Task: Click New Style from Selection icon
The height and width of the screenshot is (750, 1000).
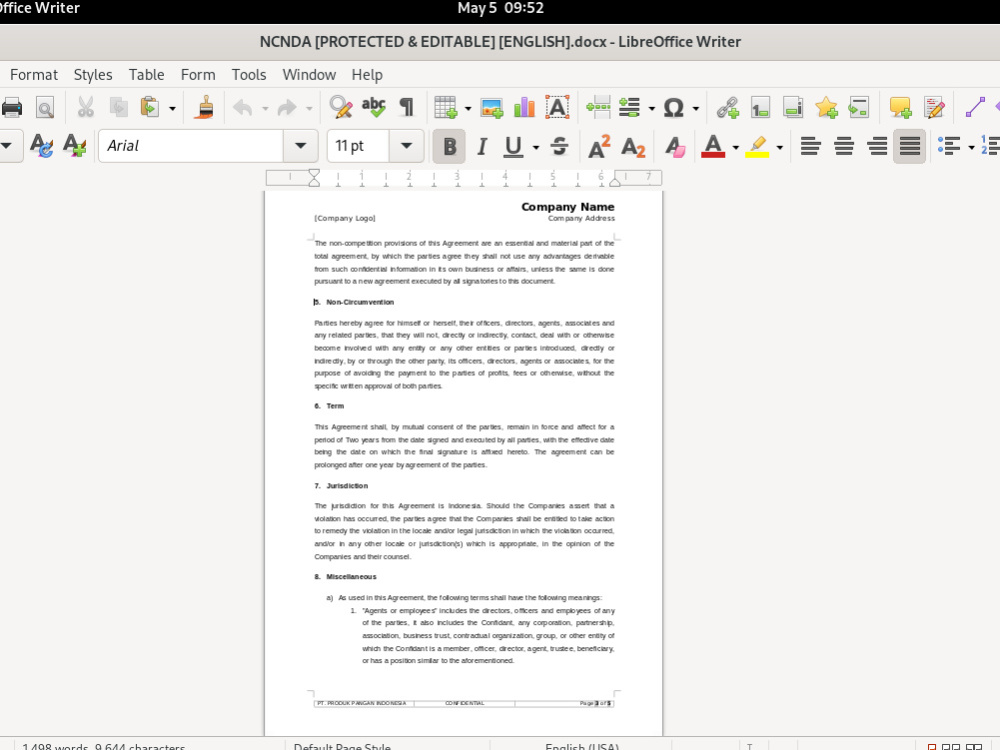Action: tap(75, 146)
